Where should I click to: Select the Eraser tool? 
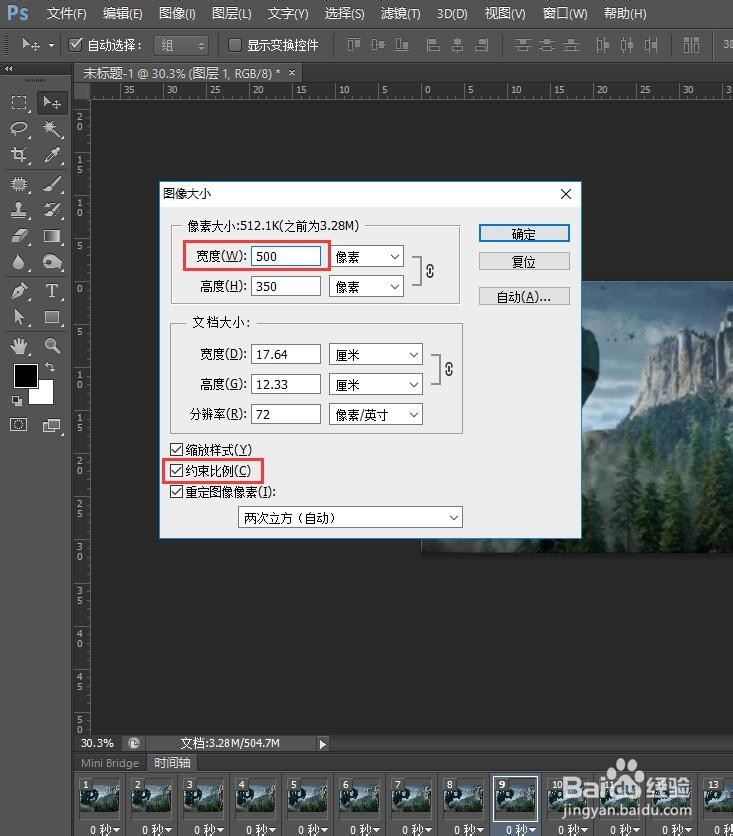(x=19, y=236)
